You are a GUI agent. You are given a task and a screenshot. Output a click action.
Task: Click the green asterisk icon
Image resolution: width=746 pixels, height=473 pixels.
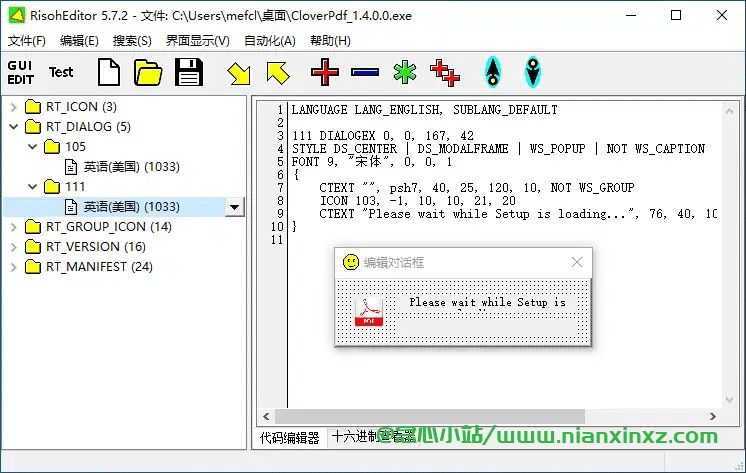[x=405, y=72]
